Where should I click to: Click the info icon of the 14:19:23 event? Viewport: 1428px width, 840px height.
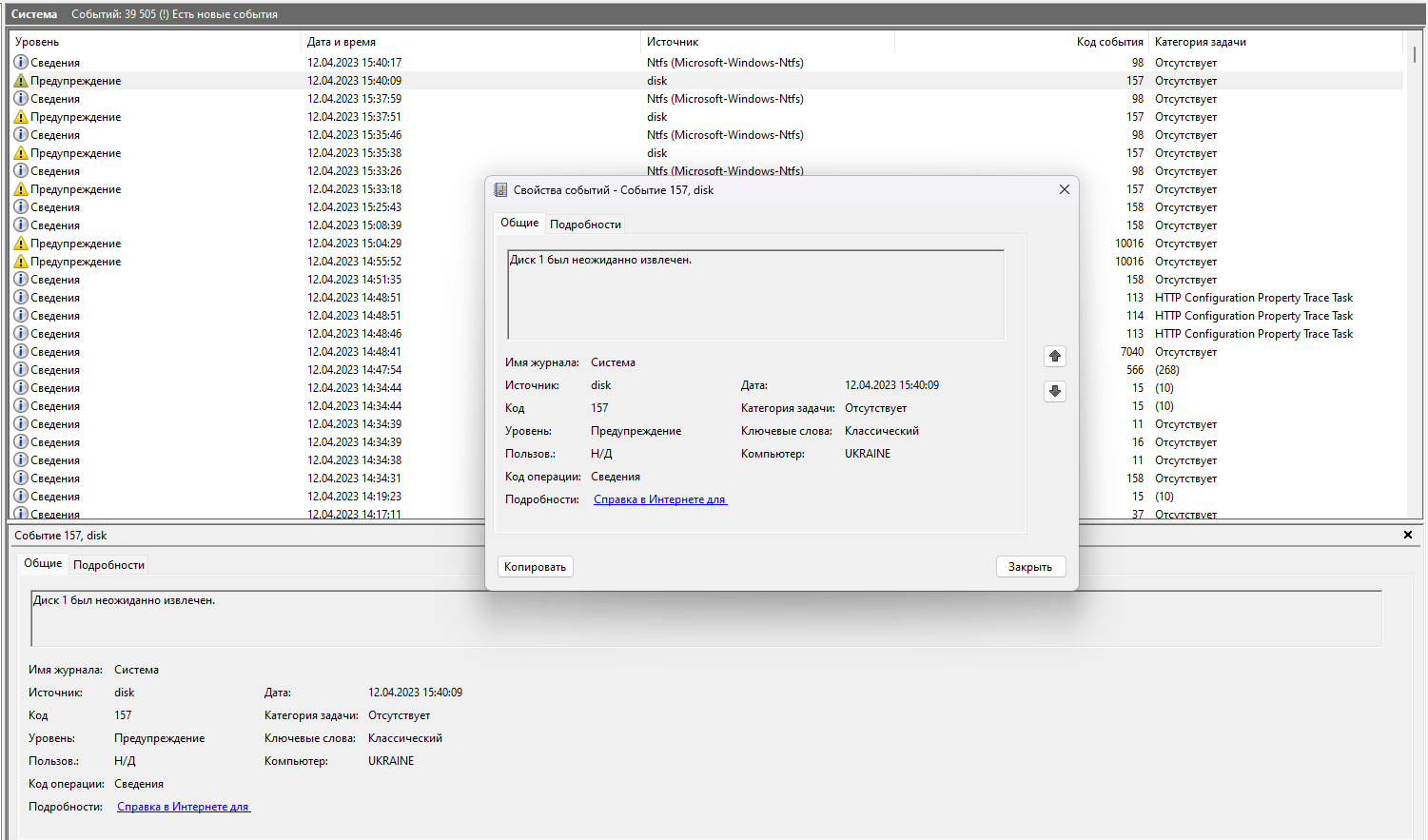coord(21,497)
